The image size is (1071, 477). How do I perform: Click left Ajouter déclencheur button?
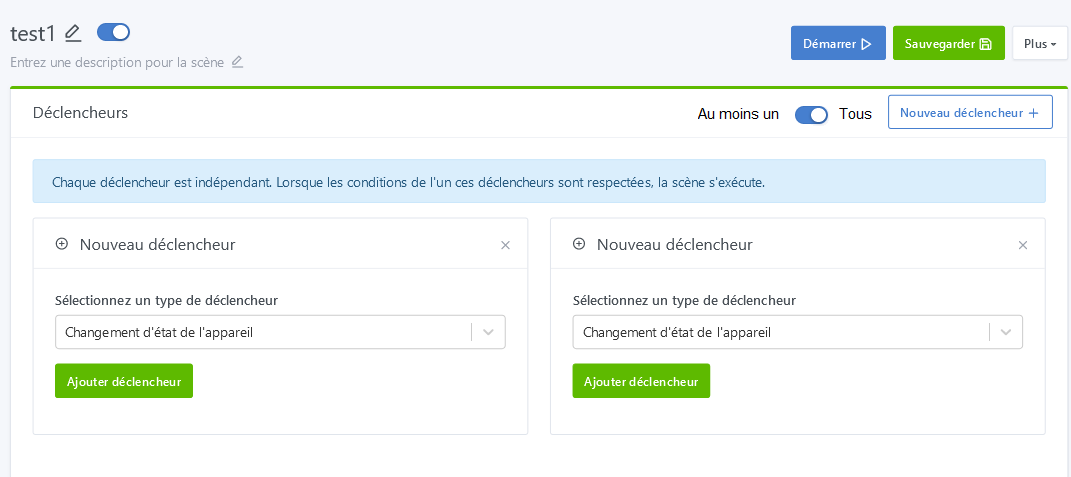tap(124, 381)
